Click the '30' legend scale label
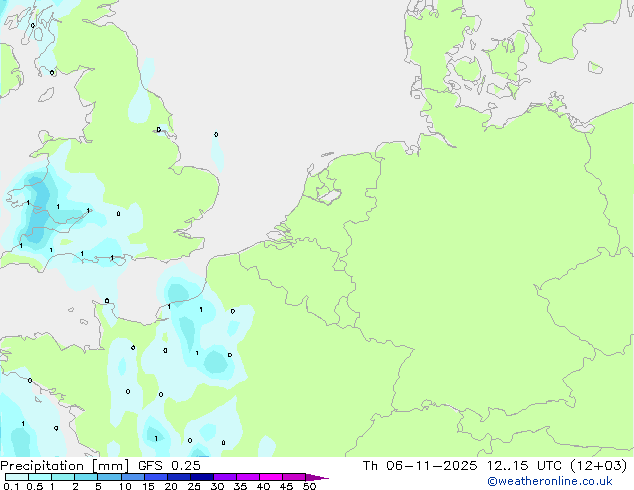Viewport: 634px width, 490px height. coord(217,486)
